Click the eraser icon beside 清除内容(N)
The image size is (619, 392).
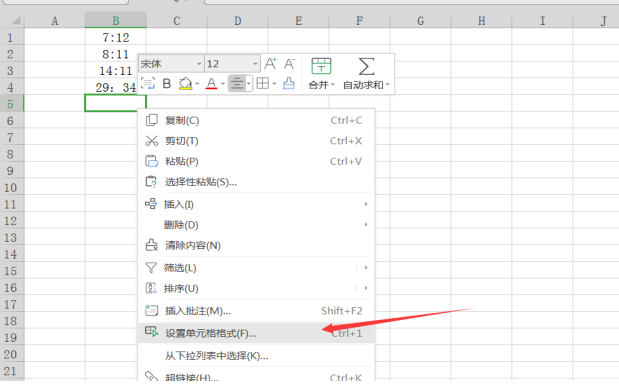coord(152,245)
